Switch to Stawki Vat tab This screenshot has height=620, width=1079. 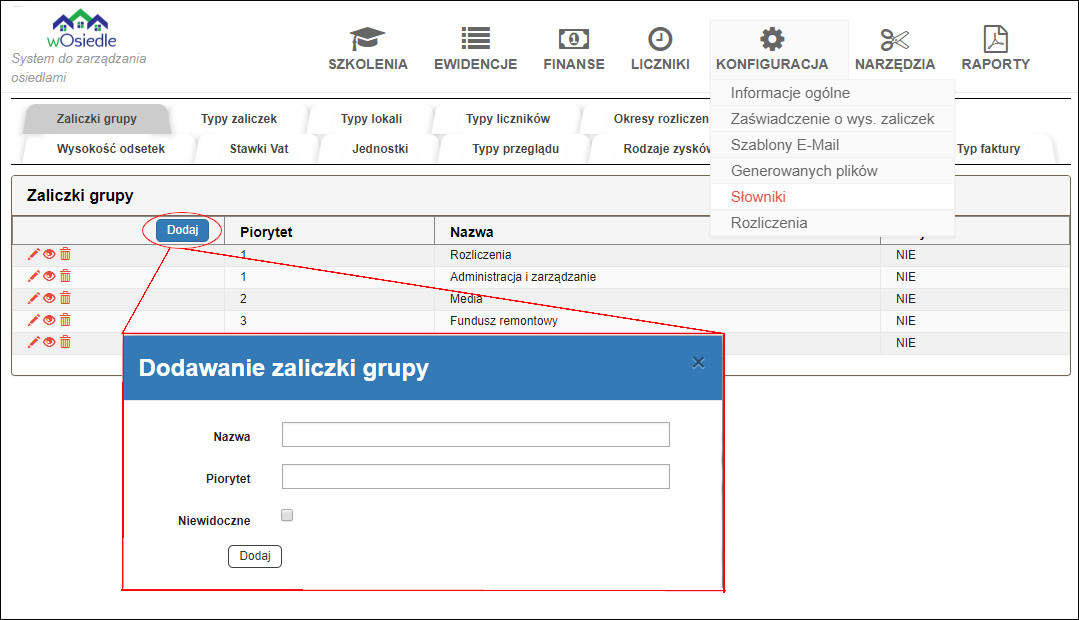pos(259,149)
